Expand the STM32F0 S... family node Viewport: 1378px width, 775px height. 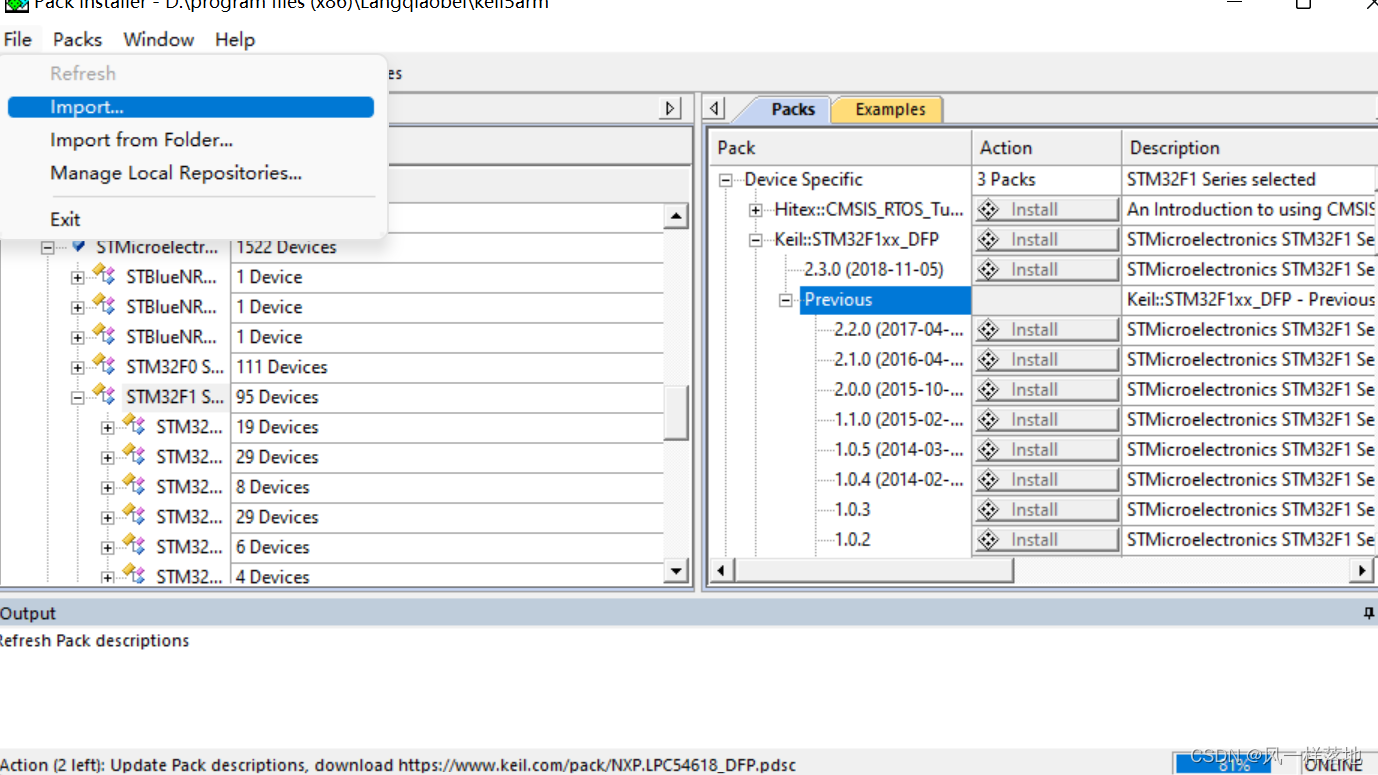pyautogui.click(x=77, y=367)
